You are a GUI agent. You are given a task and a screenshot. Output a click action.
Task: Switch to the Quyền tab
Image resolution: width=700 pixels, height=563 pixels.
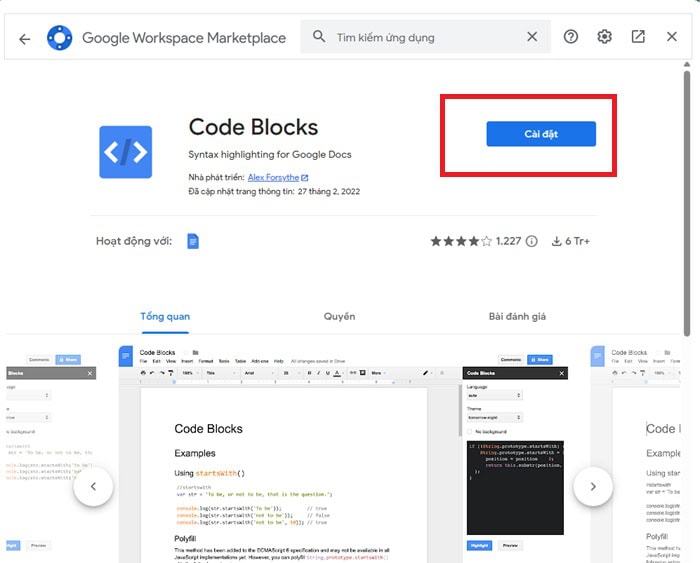click(x=339, y=317)
